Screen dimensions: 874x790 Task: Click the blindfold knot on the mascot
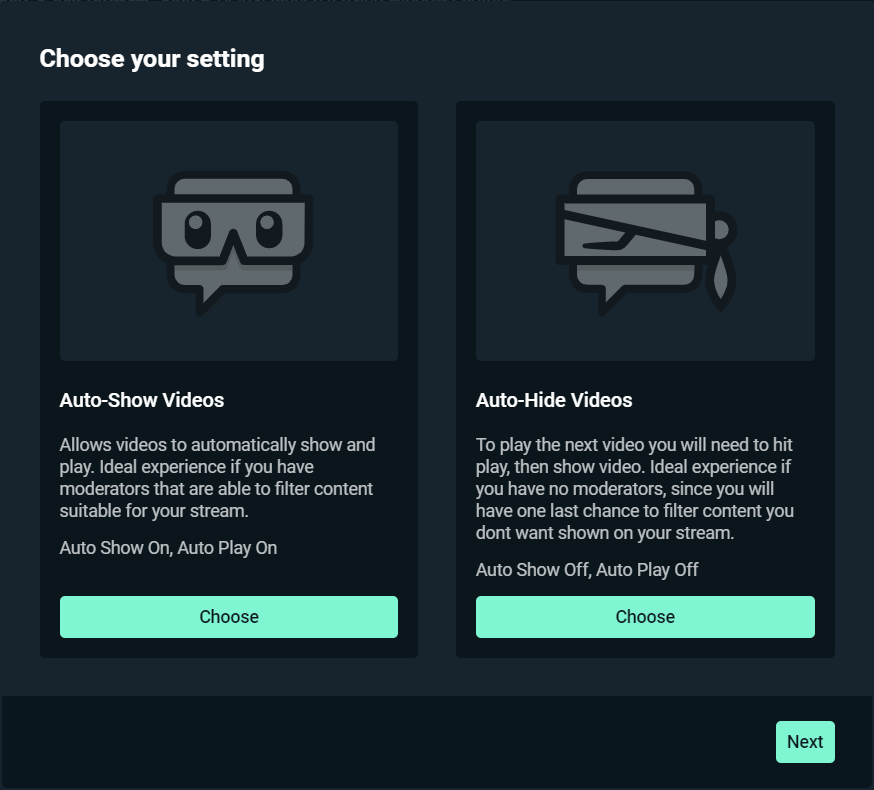pyautogui.click(x=726, y=229)
